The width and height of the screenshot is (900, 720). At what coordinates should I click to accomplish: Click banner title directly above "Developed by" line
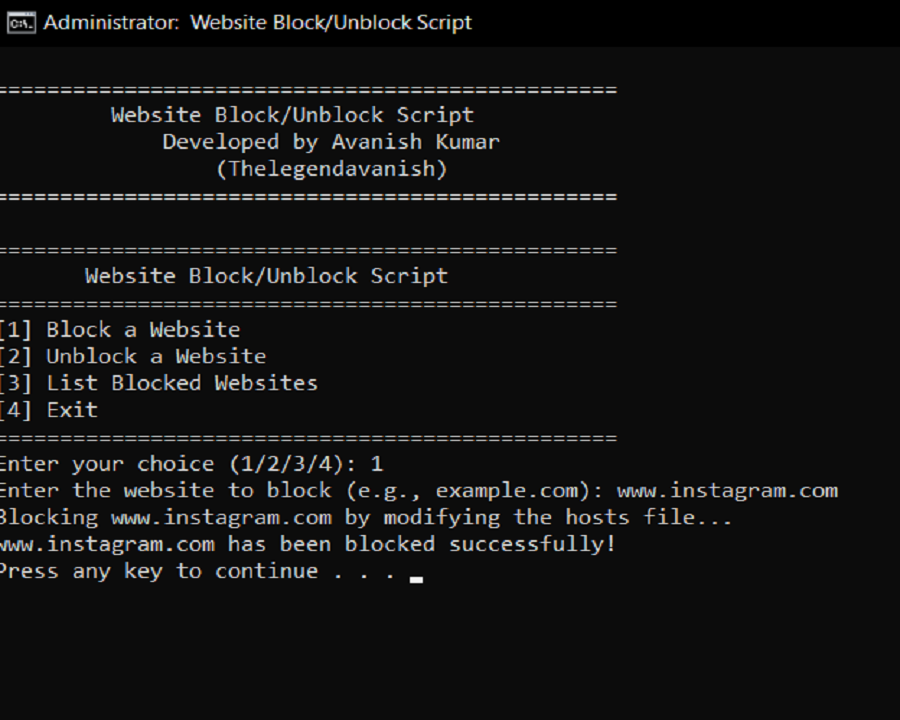(x=292, y=115)
